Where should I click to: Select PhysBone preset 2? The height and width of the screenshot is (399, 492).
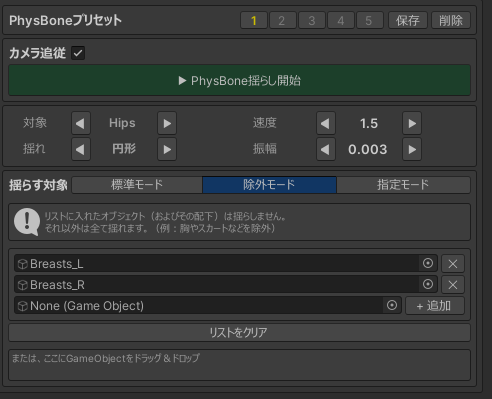point(283,21)
